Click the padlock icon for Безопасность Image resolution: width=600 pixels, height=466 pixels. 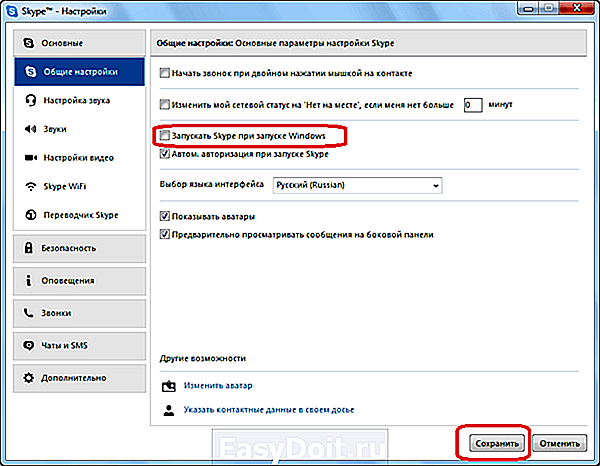29,248
